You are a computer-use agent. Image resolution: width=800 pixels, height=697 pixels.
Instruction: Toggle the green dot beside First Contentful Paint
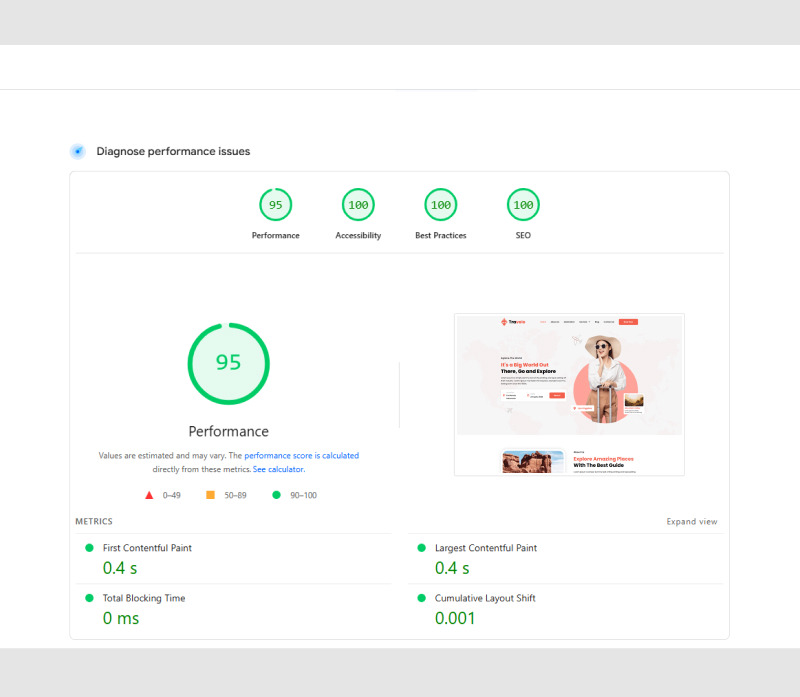pos(89,548)
